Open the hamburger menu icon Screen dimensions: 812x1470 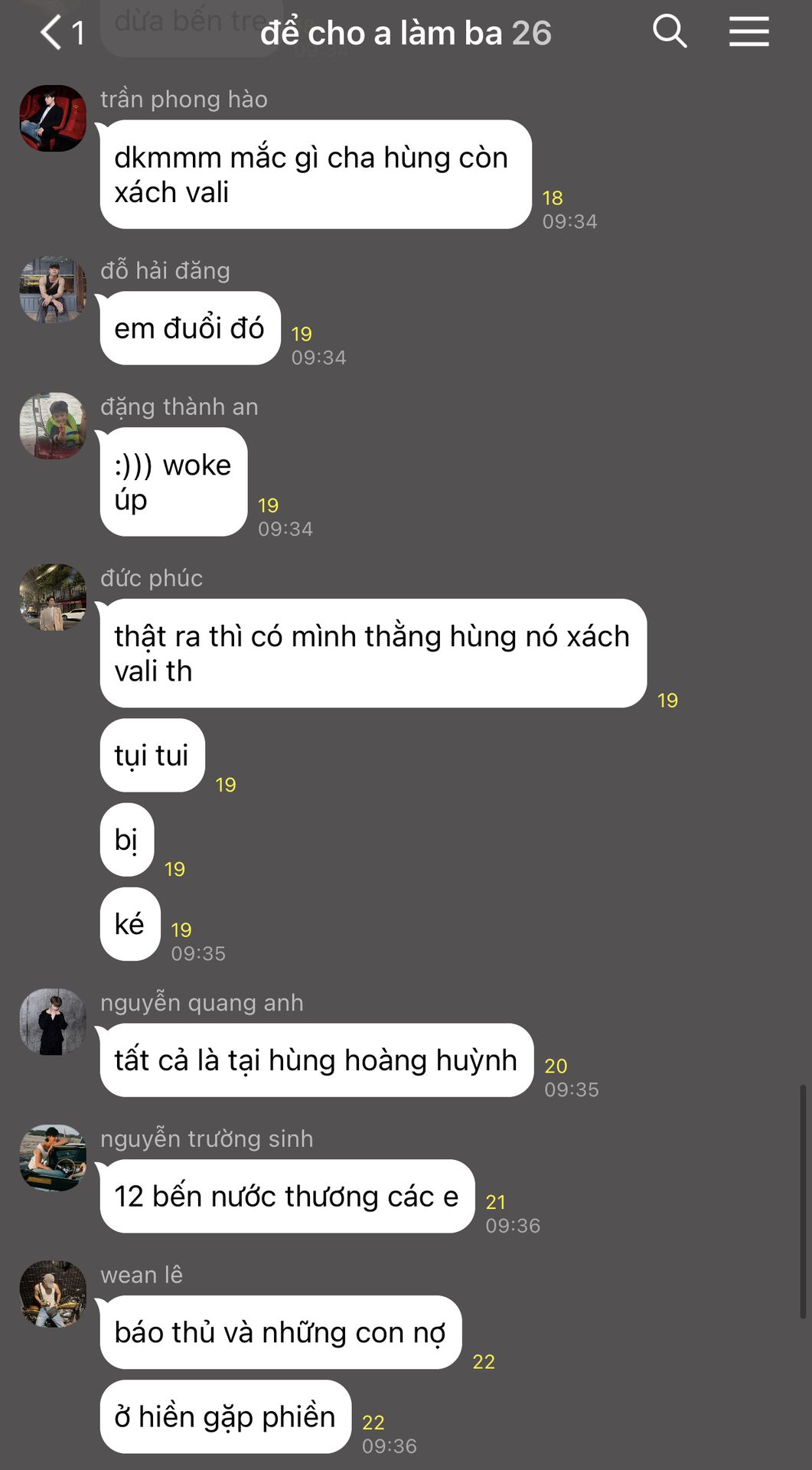coord(748,31)
